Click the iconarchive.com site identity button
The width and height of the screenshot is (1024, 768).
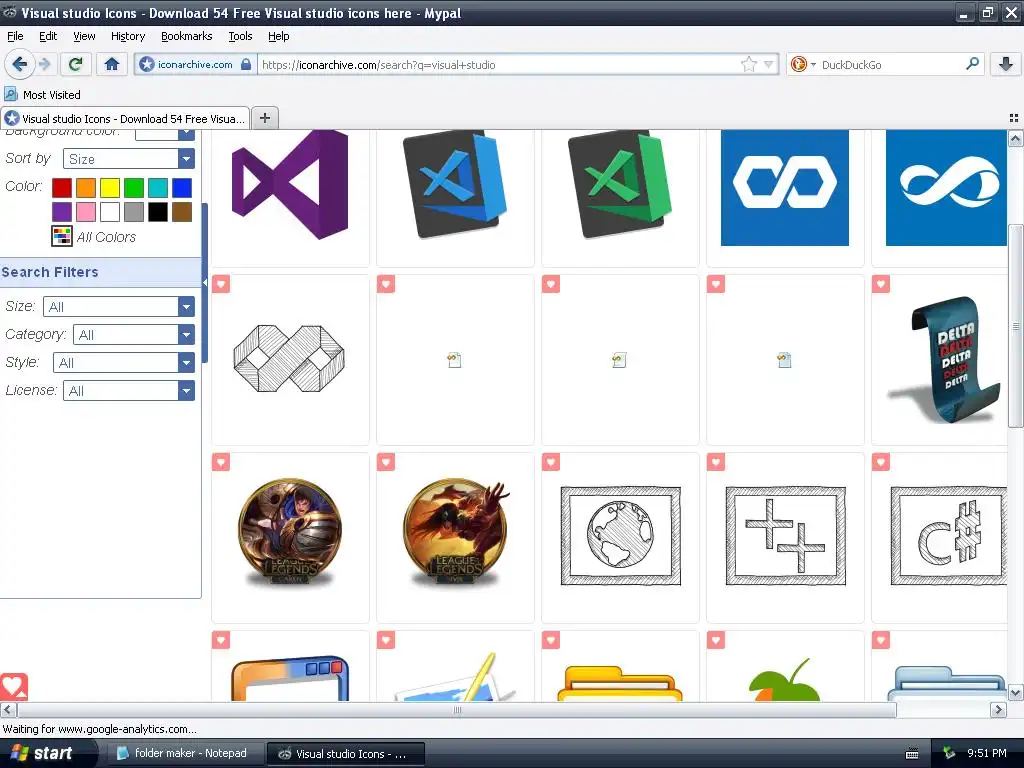click(195, 64)
